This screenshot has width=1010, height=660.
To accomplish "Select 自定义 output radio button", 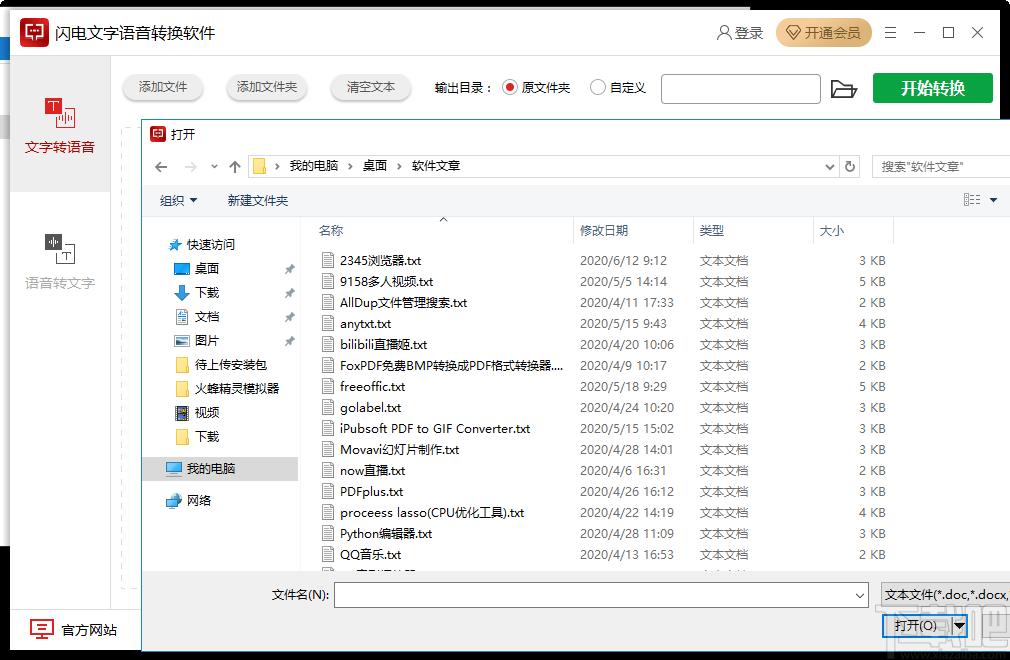I will 597,87.
